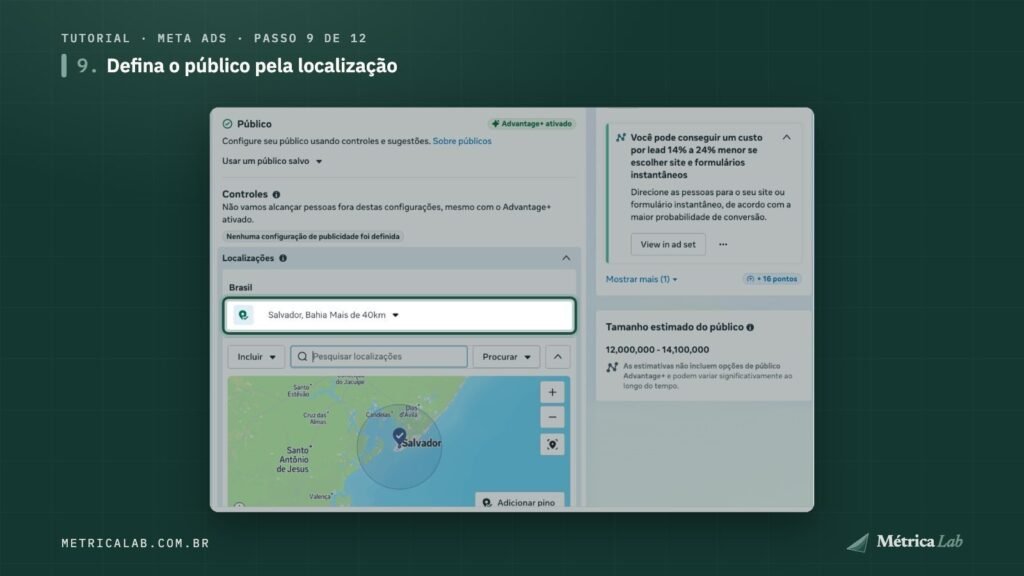The image size is (1024, 576).
Task: Expand Mostrar mais (1)
Action: click(x=641, y=279)
